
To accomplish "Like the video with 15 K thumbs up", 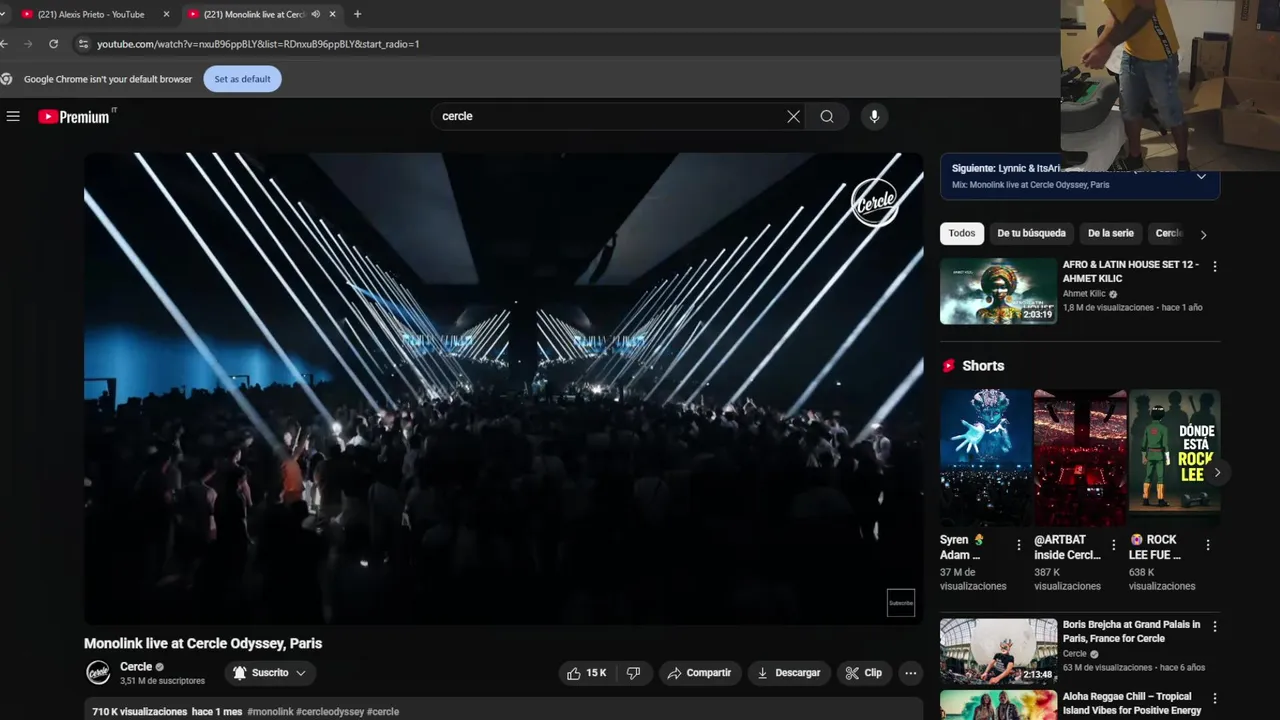I will tap(587, 673).
